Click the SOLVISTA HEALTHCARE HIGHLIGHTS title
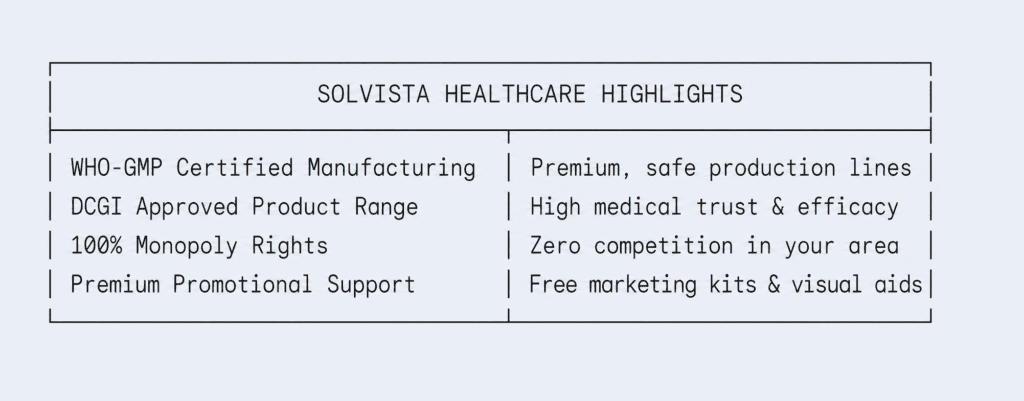 click(530, 94)
